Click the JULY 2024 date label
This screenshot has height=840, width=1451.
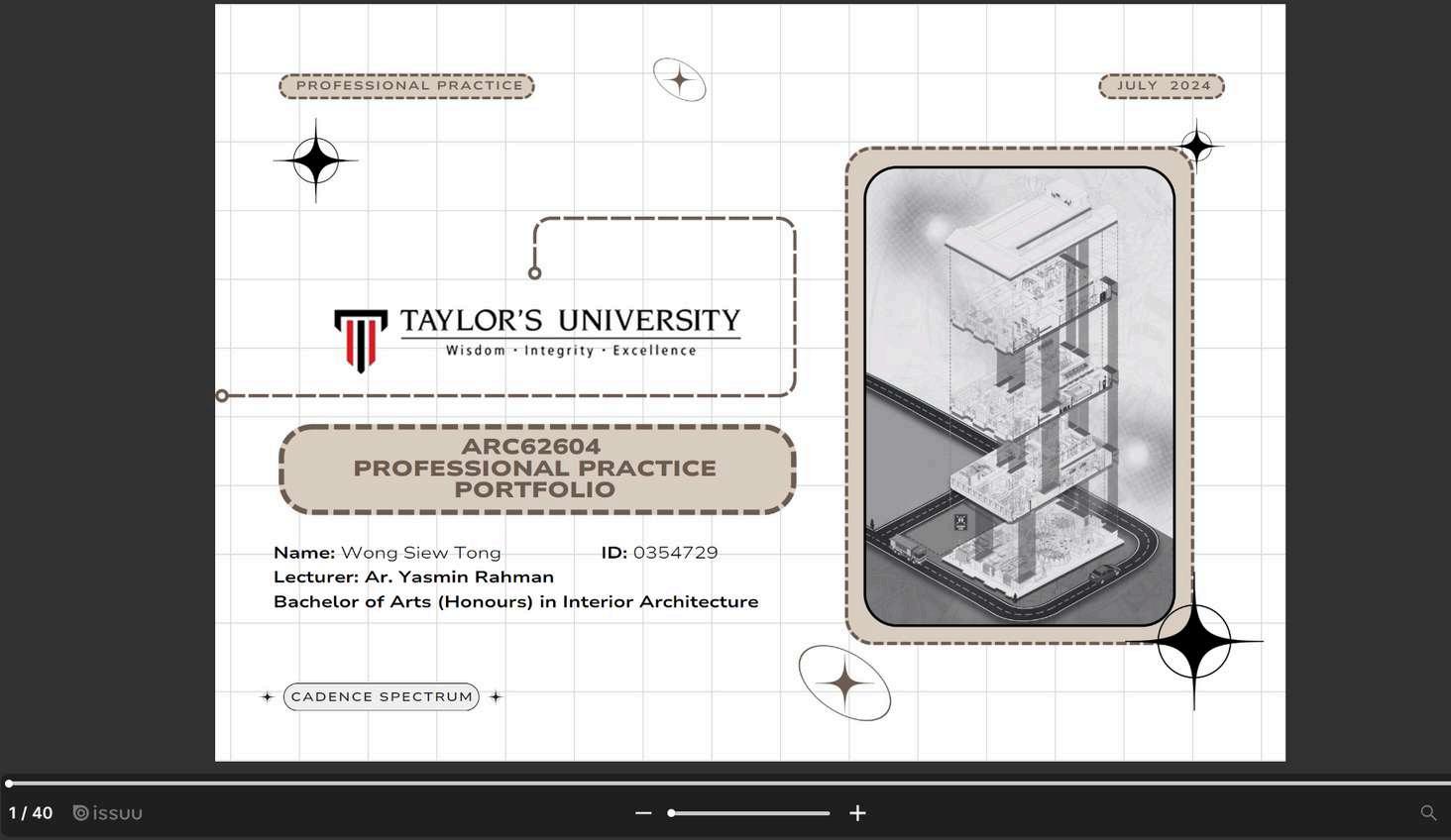tap(1162, 86)
